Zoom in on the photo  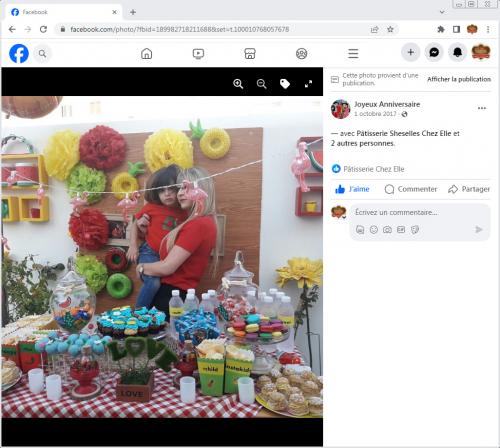[238, 84]
